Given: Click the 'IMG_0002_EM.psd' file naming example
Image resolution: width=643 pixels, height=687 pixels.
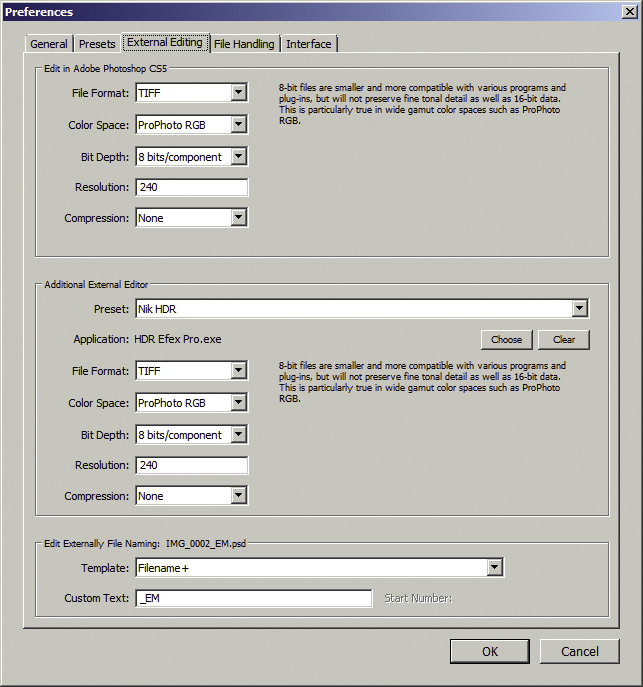Looking at the screenshot, I should click(x=205, y=544).
